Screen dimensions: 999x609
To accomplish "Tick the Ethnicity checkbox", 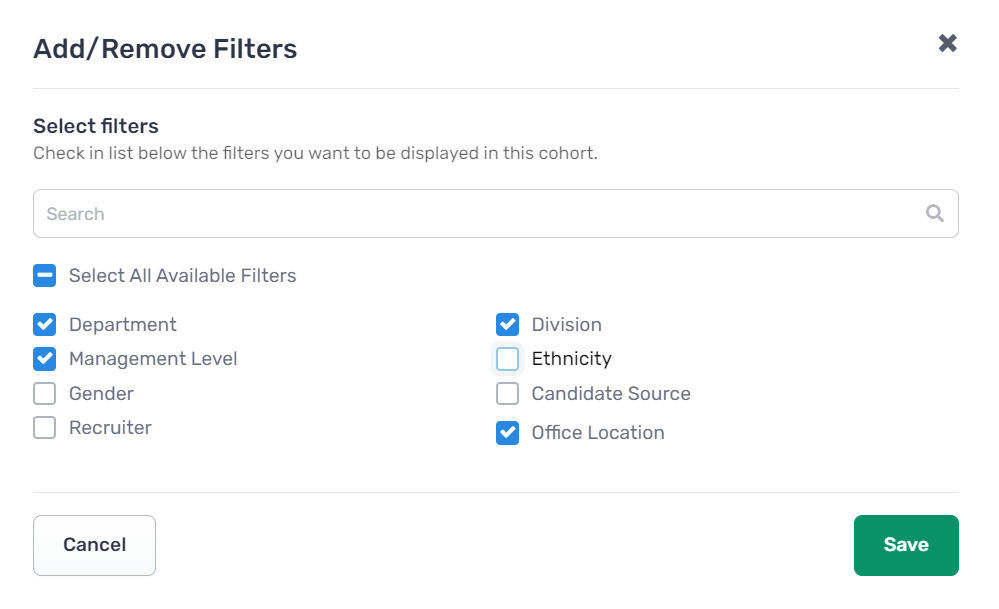I will [x=507, y=359].
